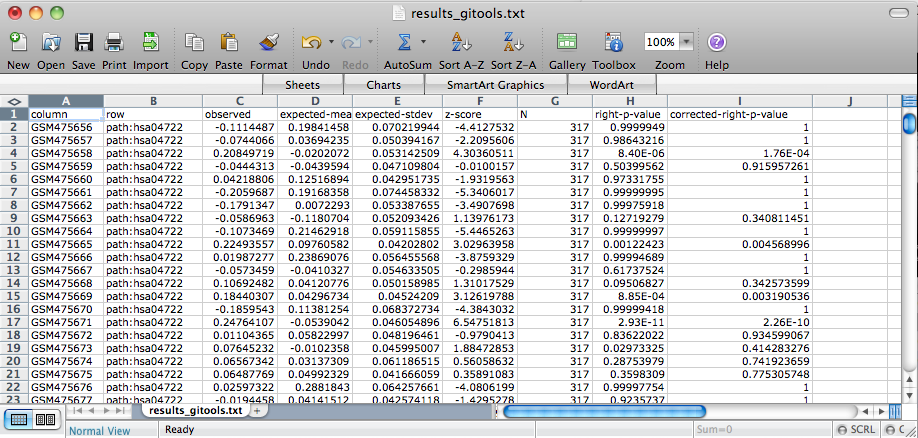Go to the first sheet tab arrow
918x438 pixels.
pos(78,410)
